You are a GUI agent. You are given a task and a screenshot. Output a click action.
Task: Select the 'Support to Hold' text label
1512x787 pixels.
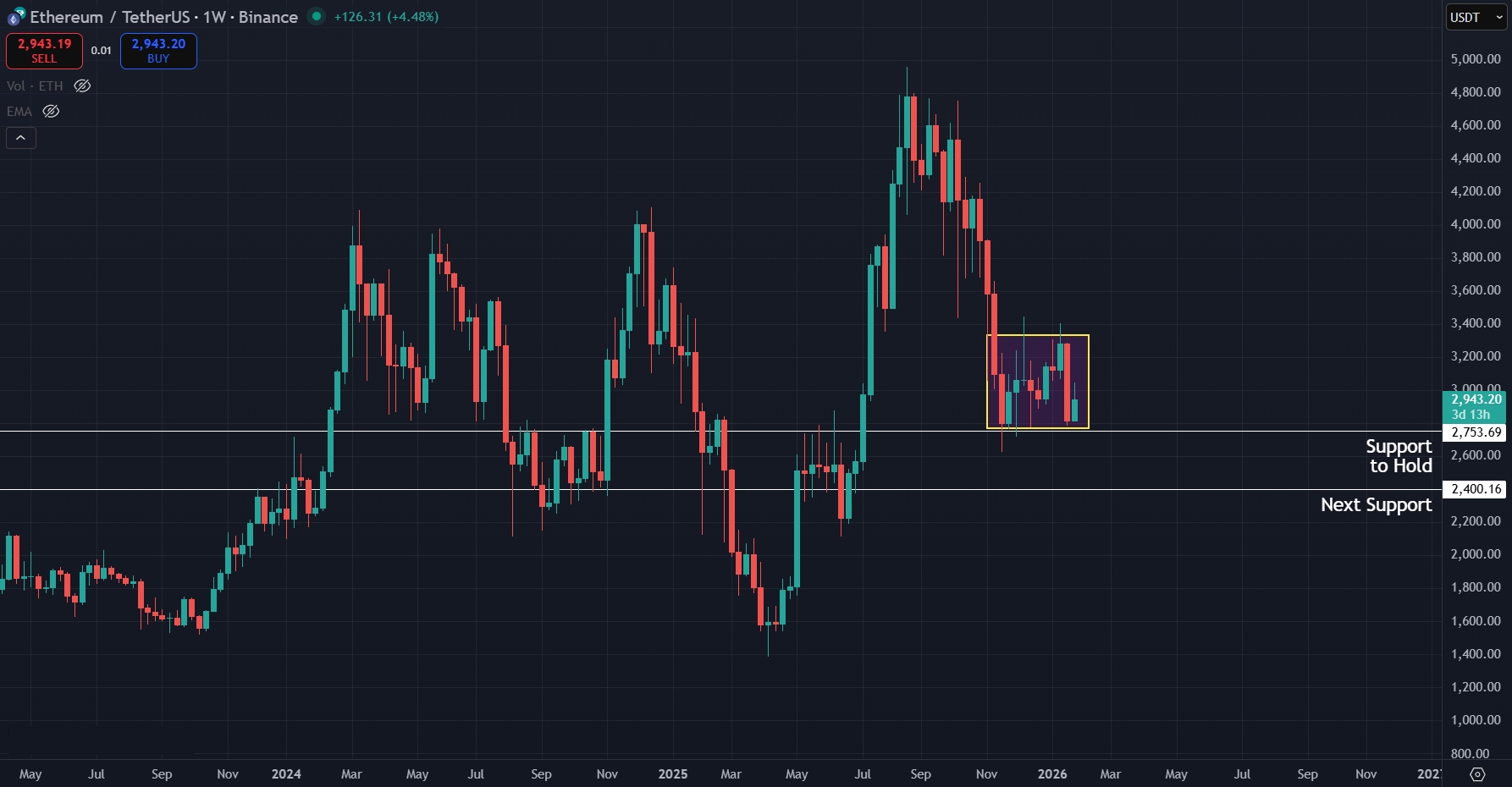pos(1399,456)
